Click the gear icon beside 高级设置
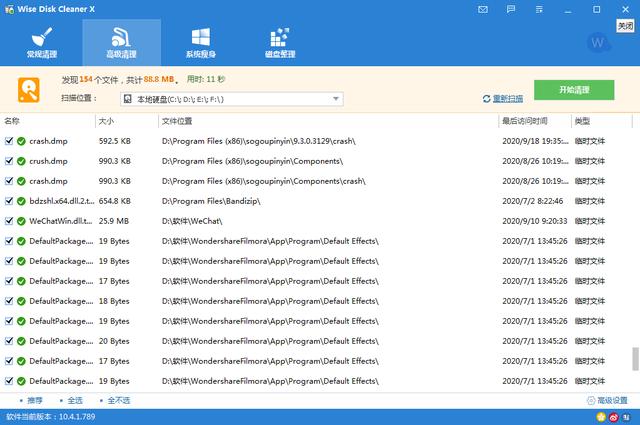The width and height of the screenshot is (640, 425). [x=591, y=401]
